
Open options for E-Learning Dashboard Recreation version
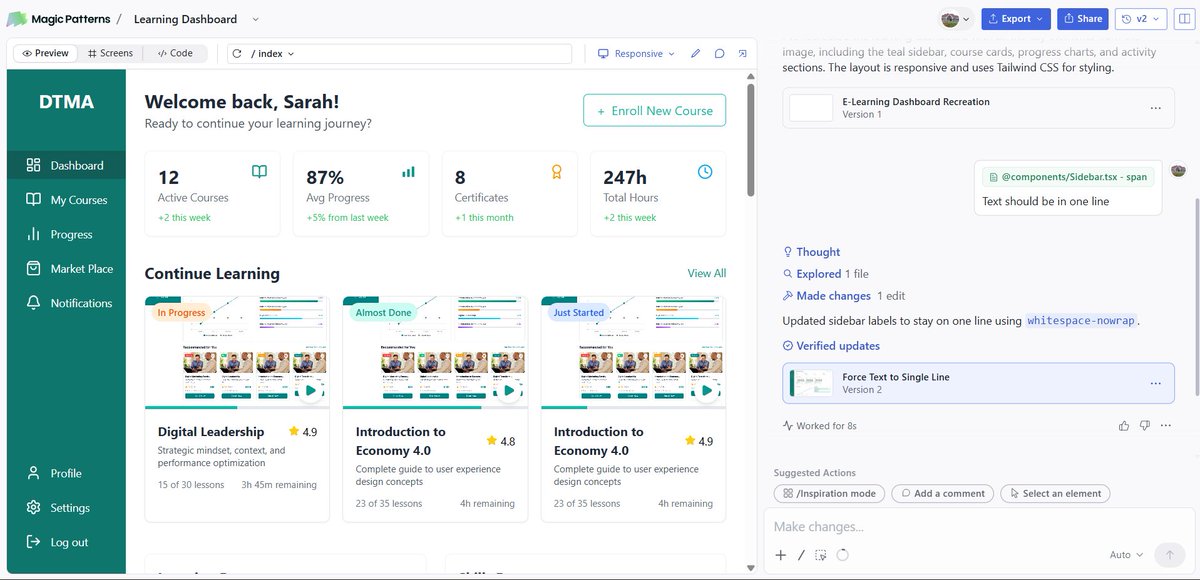[1155, 108]
